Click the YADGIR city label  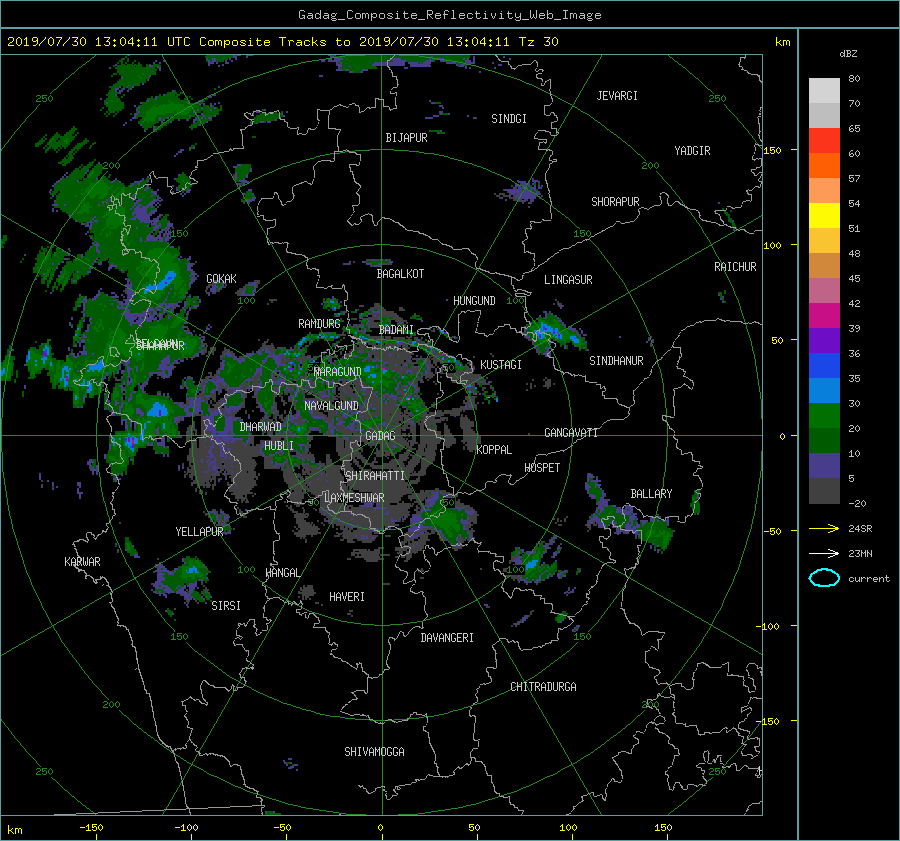coord(692,151)
